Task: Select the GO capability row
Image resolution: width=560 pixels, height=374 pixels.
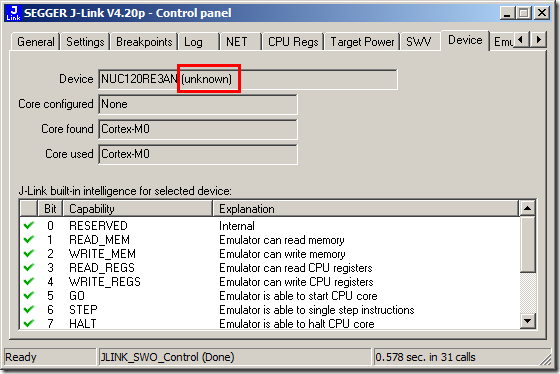Action: pyautogui.click(x=270, y=295)
